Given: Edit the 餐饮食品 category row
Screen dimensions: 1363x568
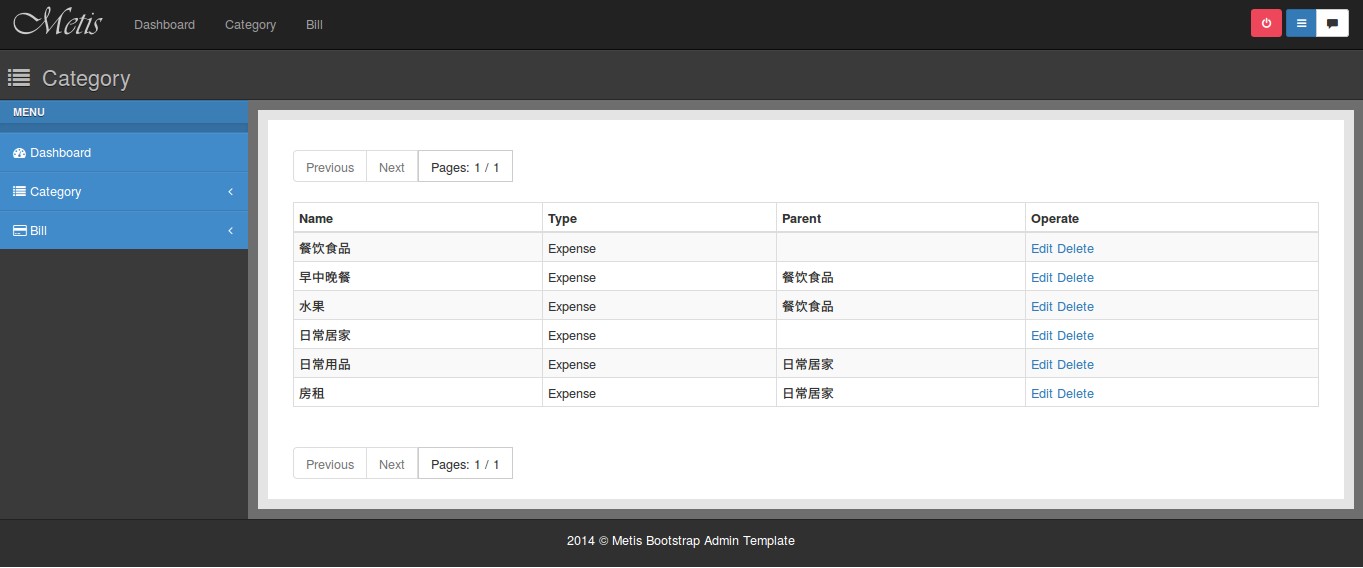Looking at the screenshot, I should coord(1041,248).
